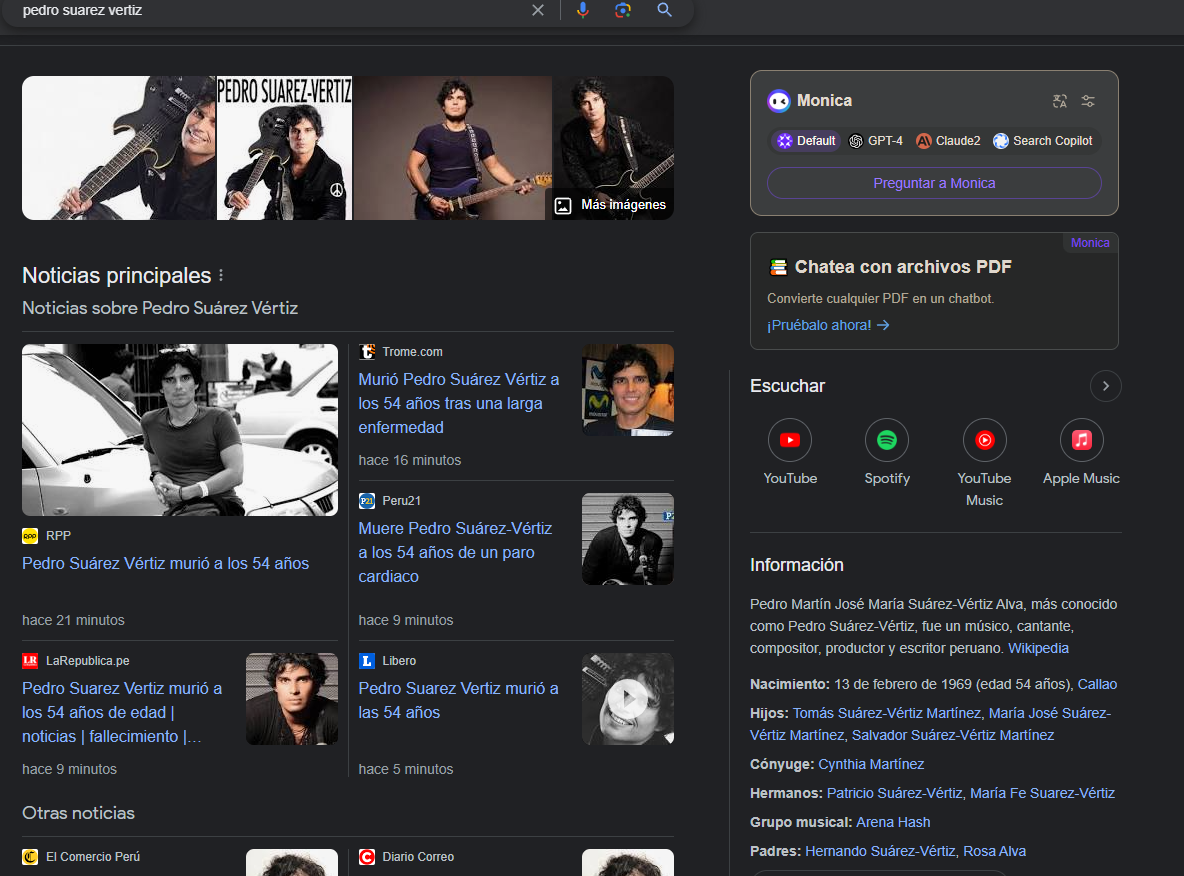Open Salvador Suárez-Vértiz Martínez link
Viewport: 1184px width, 876px height.
coord(953,735)
